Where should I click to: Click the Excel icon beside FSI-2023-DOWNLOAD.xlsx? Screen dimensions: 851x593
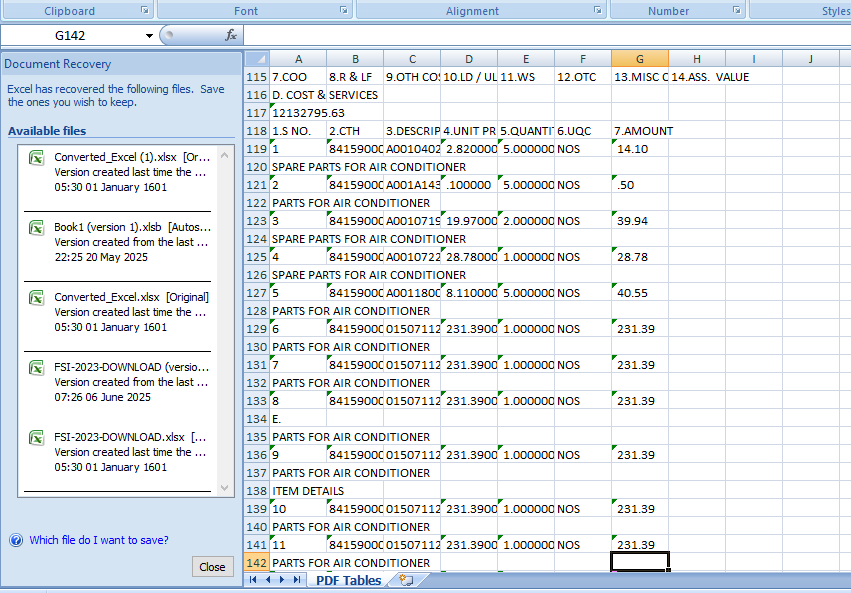point(36,438)
